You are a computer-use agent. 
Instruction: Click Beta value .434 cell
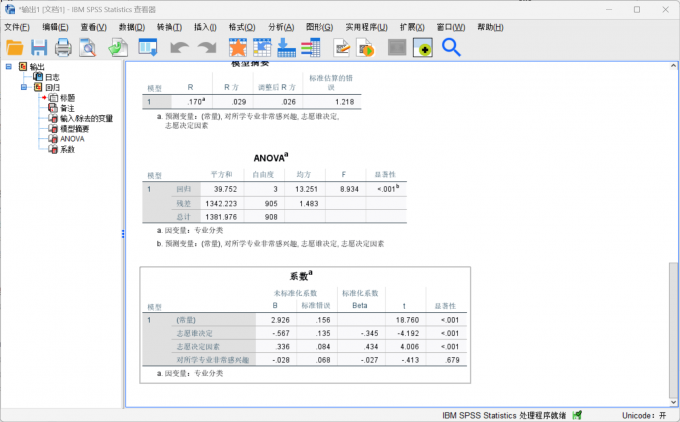coord(371,347)
